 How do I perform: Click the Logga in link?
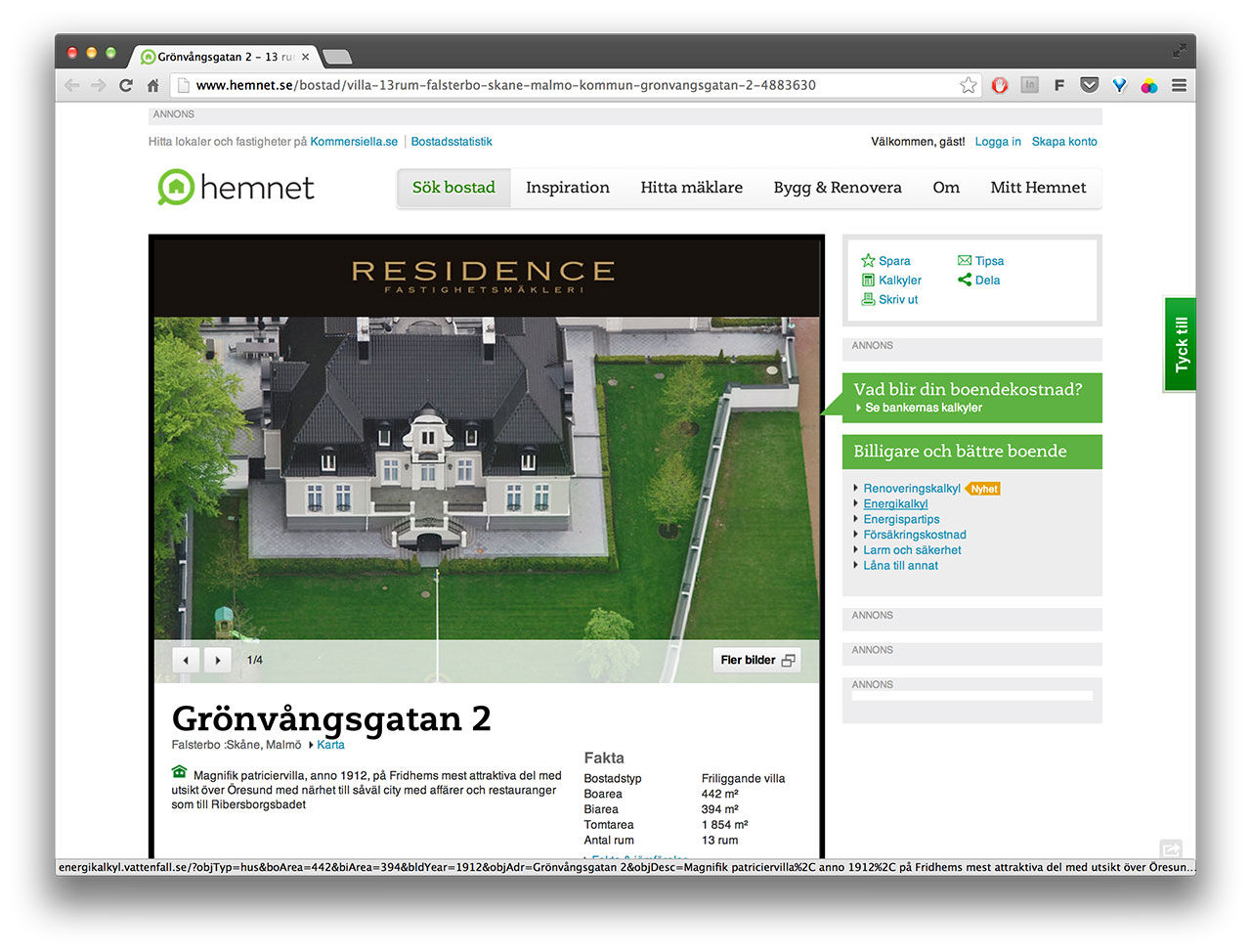pos(998,142)
